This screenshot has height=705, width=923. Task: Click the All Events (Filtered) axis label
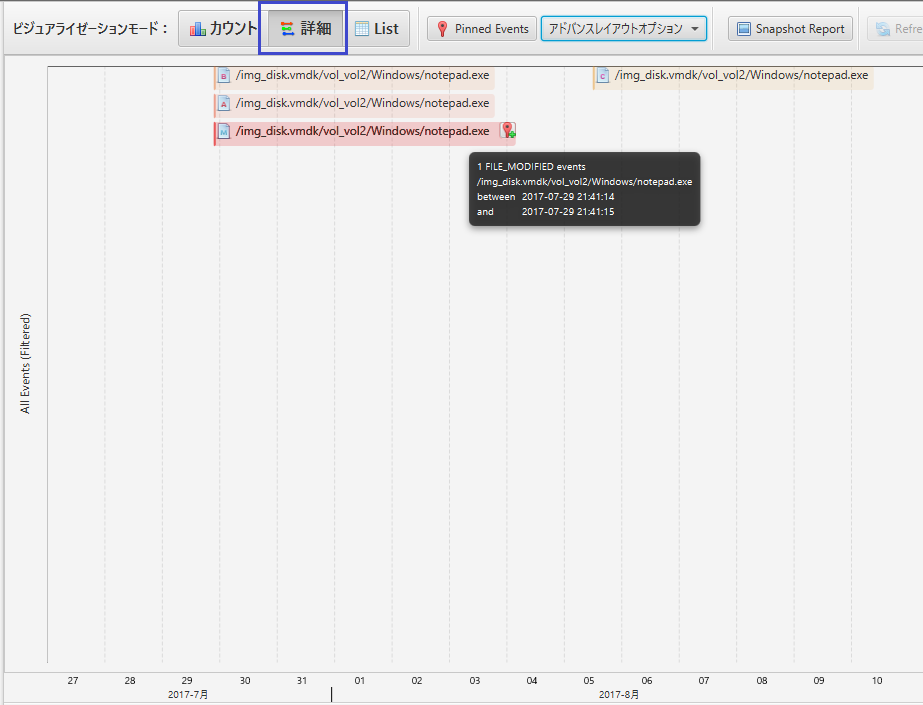(25, 363)
